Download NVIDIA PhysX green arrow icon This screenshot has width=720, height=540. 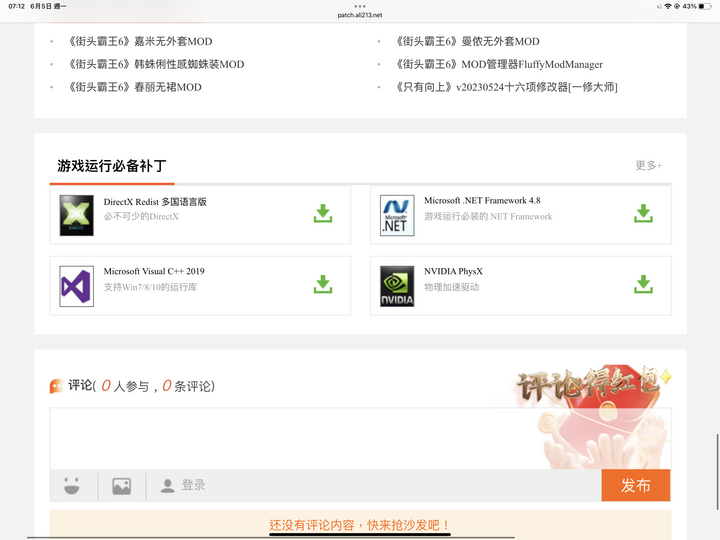(x=643, y=284)
